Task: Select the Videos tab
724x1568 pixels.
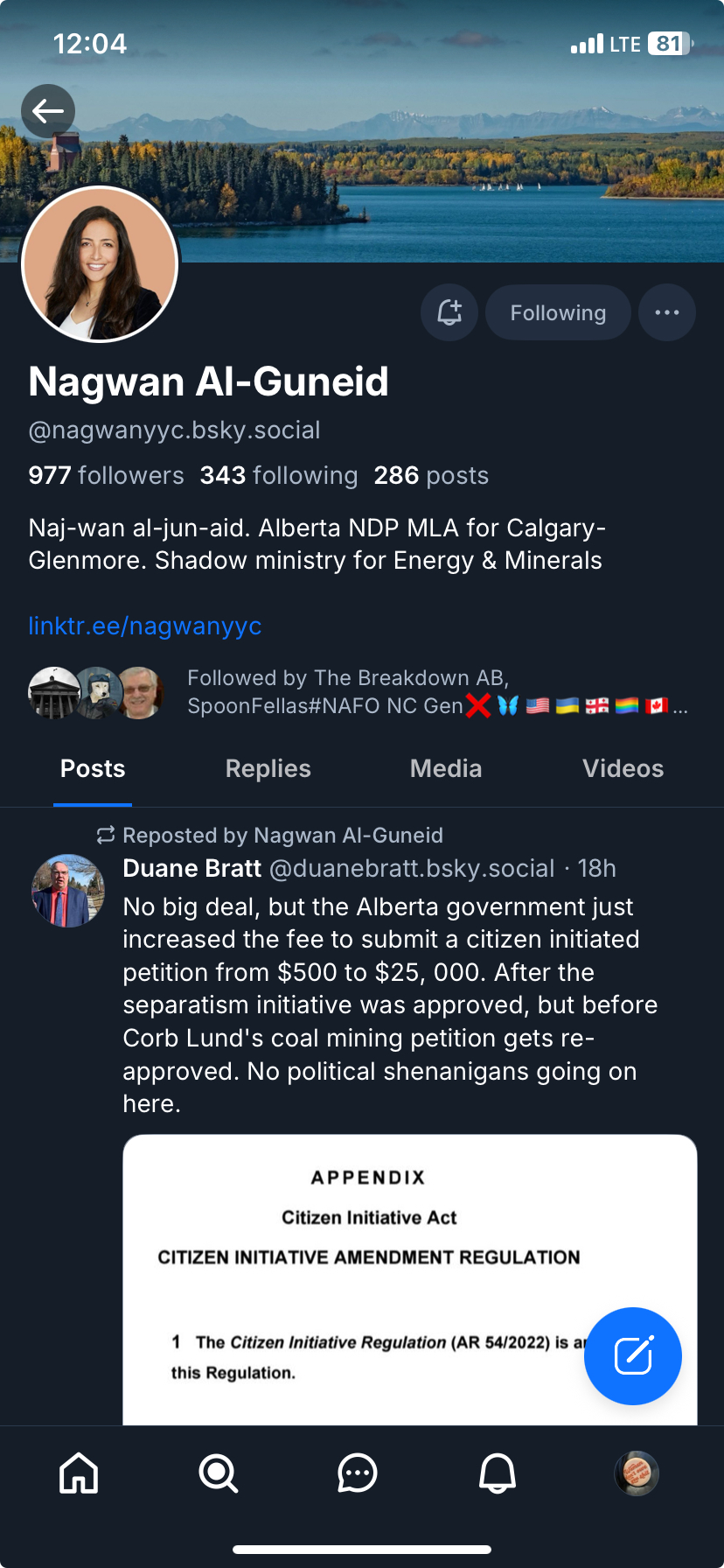Action: pyautogui.click(x=623, y=768)
